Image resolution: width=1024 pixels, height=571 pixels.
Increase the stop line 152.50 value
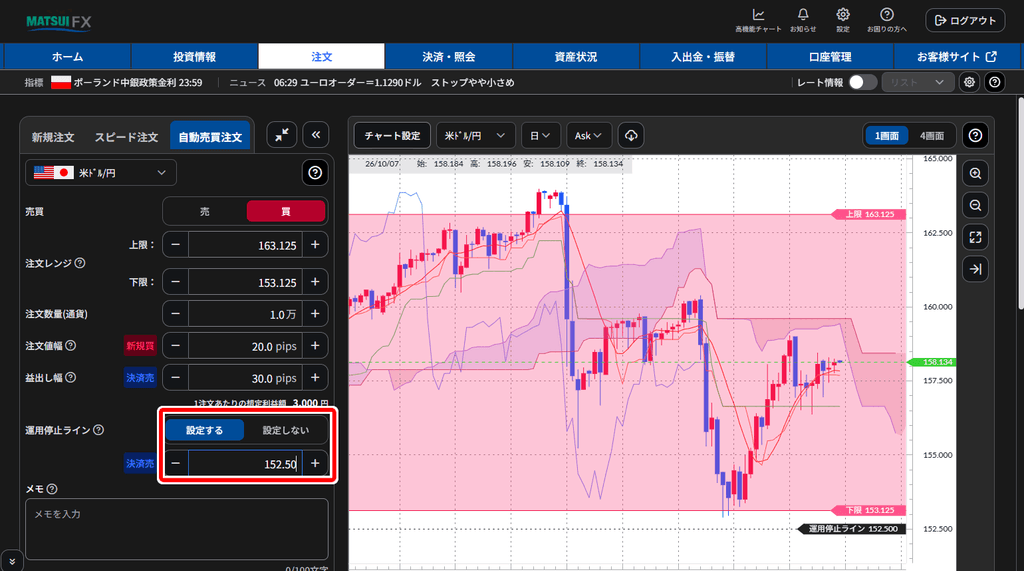[315, 463]
